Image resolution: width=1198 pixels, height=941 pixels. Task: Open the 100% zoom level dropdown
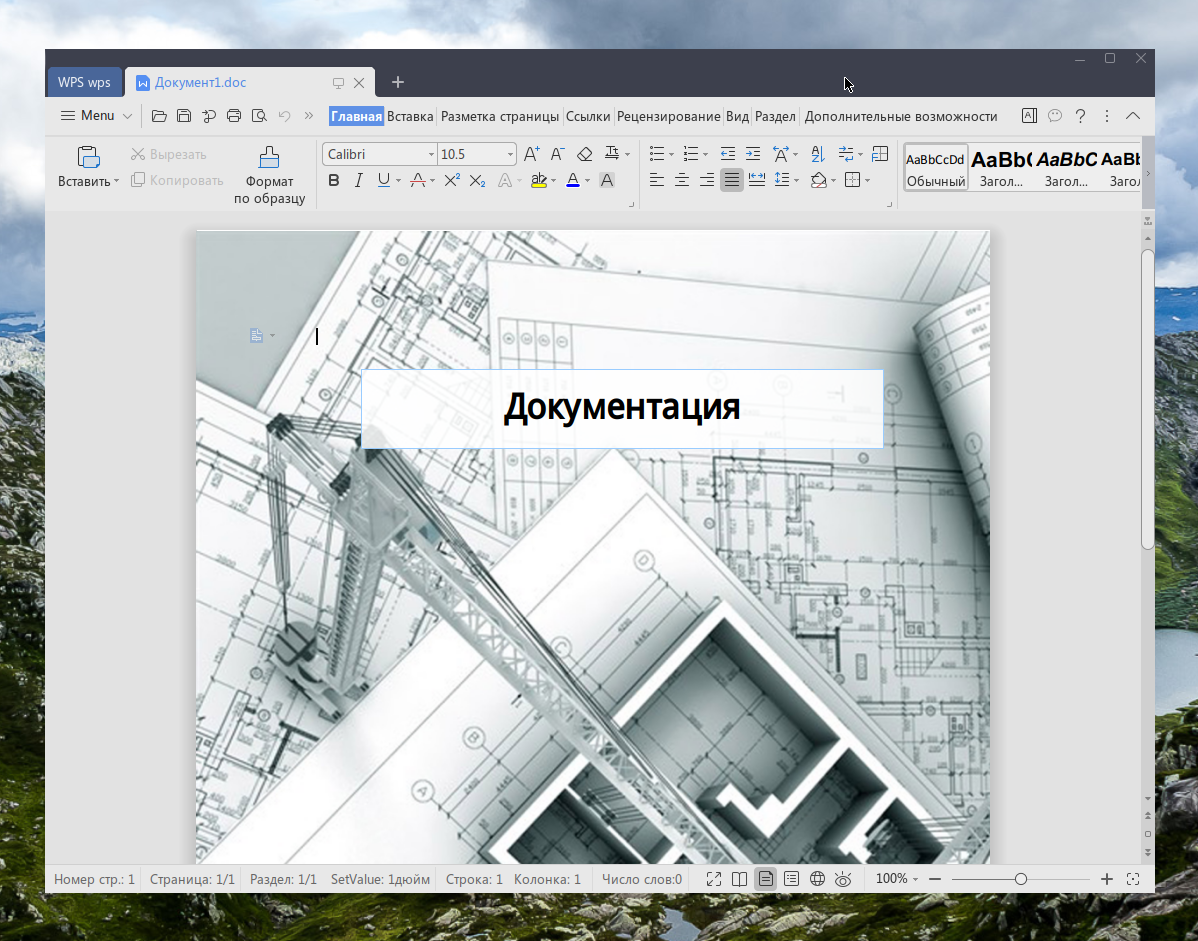(x=897, y=879)
